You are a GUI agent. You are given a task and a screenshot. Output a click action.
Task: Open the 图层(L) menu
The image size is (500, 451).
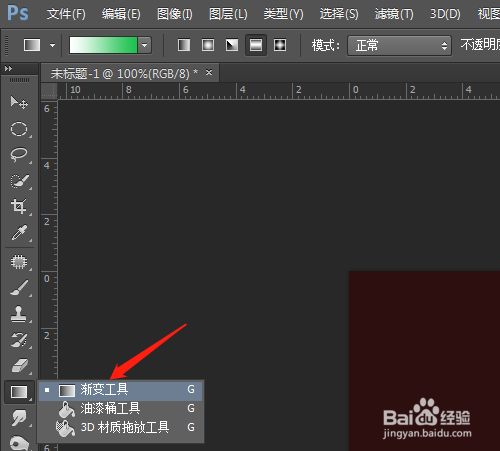[228, 14]
